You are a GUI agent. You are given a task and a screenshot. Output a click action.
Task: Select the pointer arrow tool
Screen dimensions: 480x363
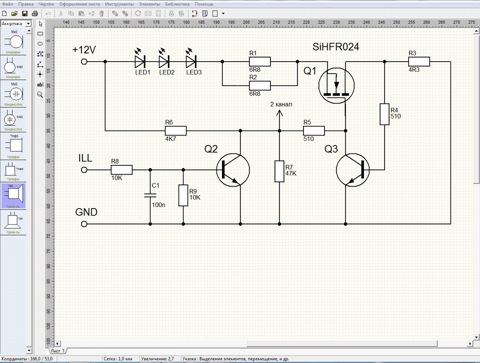(40, 24)
